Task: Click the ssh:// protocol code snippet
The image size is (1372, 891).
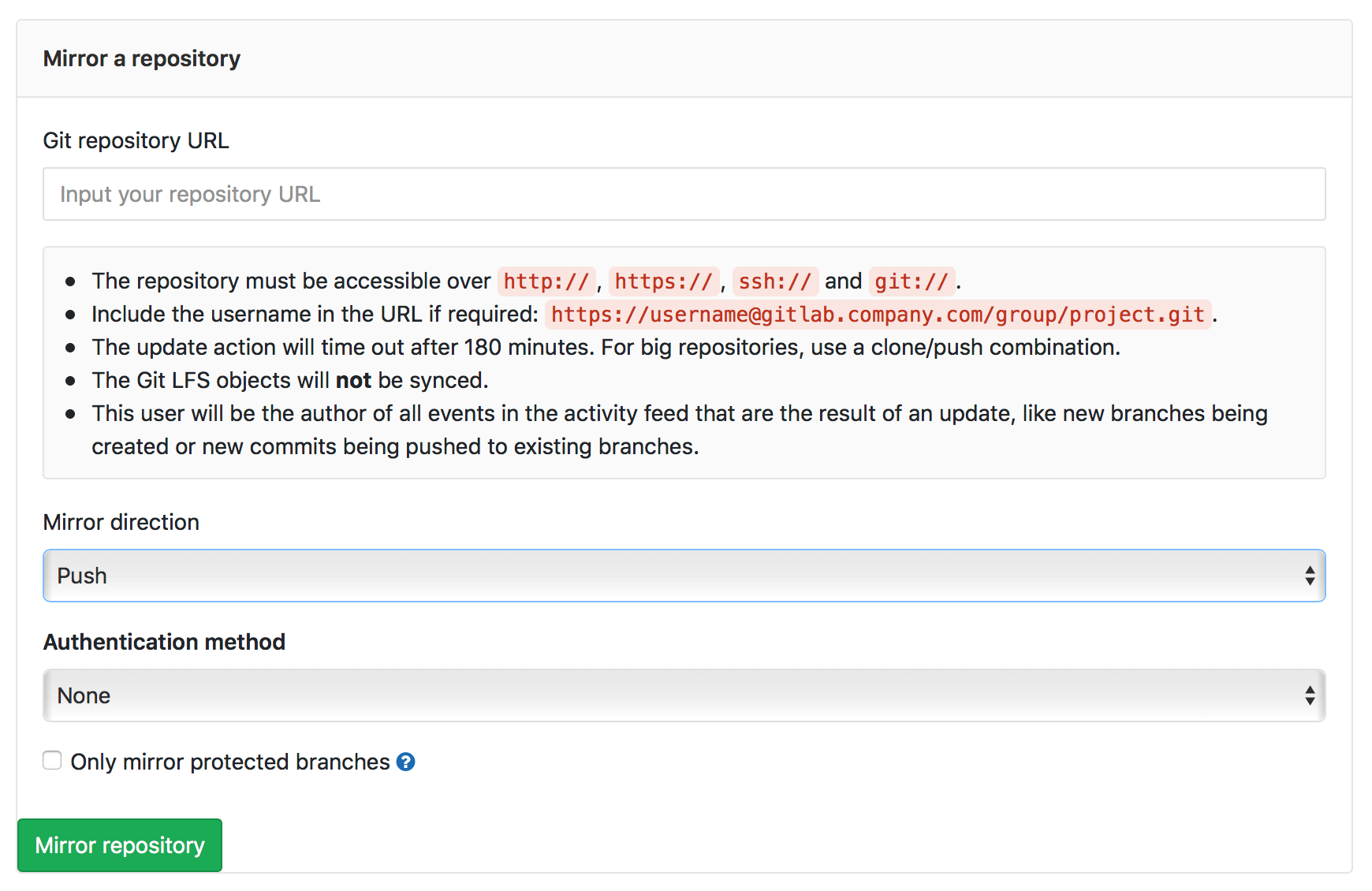Action: pyautogui.click(x=775, y=281)
